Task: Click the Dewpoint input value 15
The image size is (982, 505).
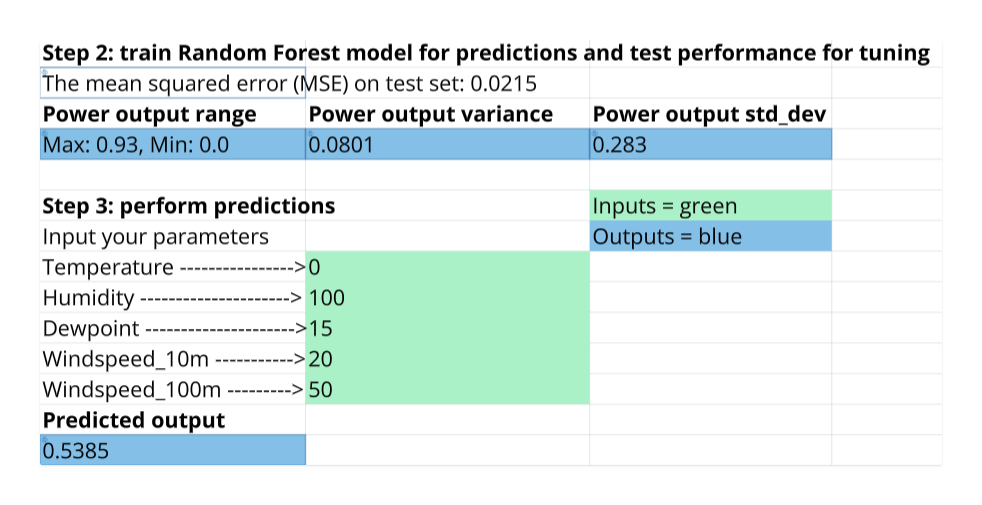Action: click(447, 329)
